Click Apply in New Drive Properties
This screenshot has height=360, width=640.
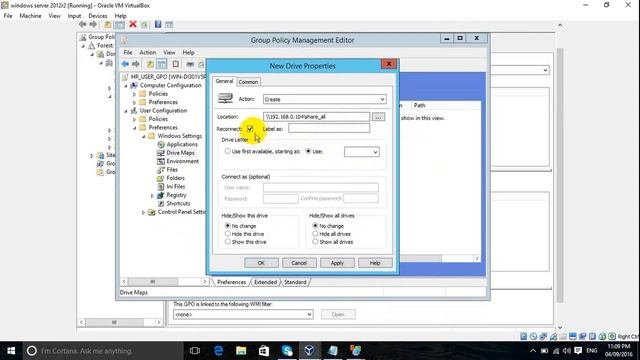(337, 263)
